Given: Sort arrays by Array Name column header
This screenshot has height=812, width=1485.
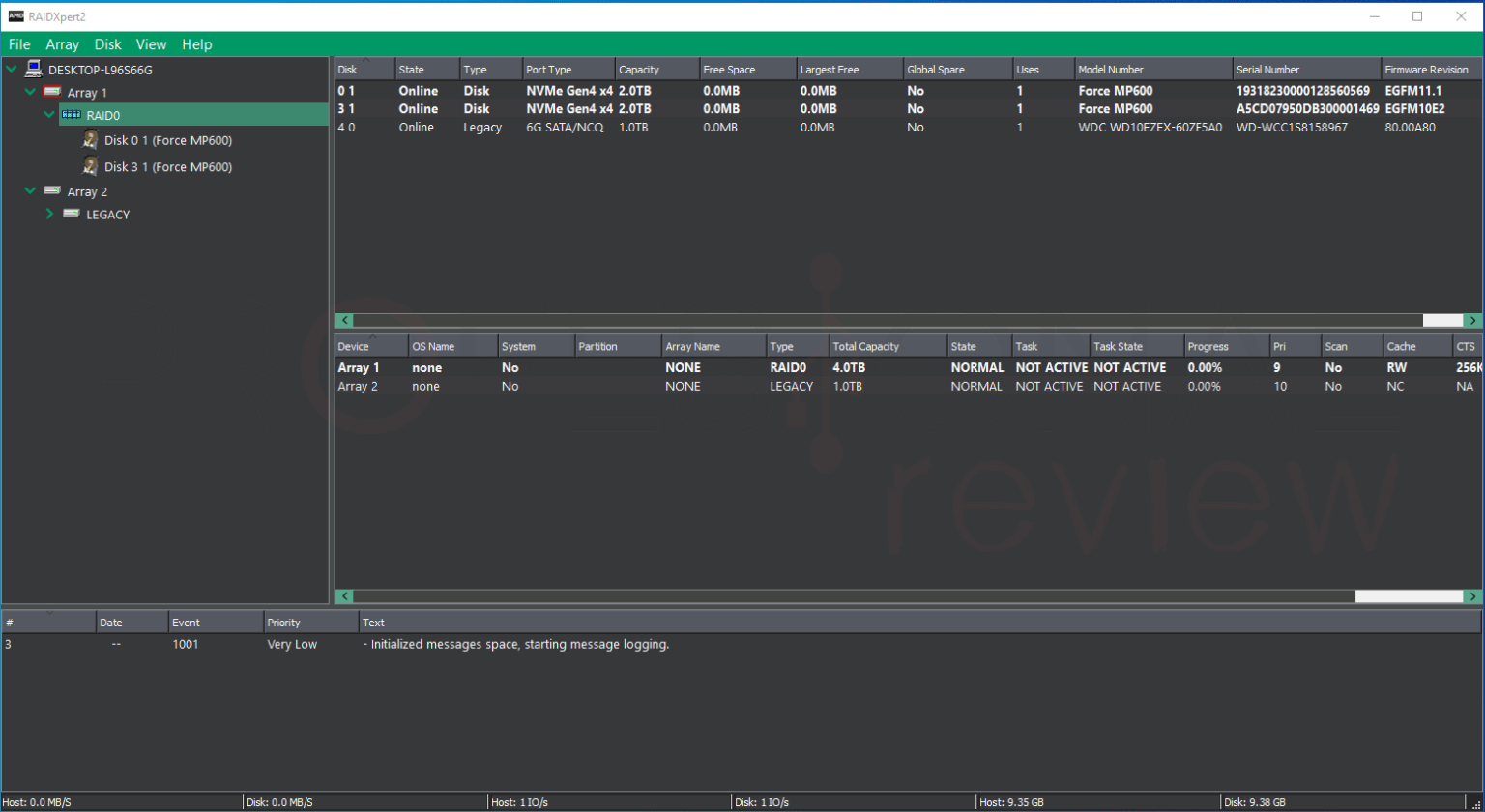Looking at the screenshot, I should (x=713, y=346).
